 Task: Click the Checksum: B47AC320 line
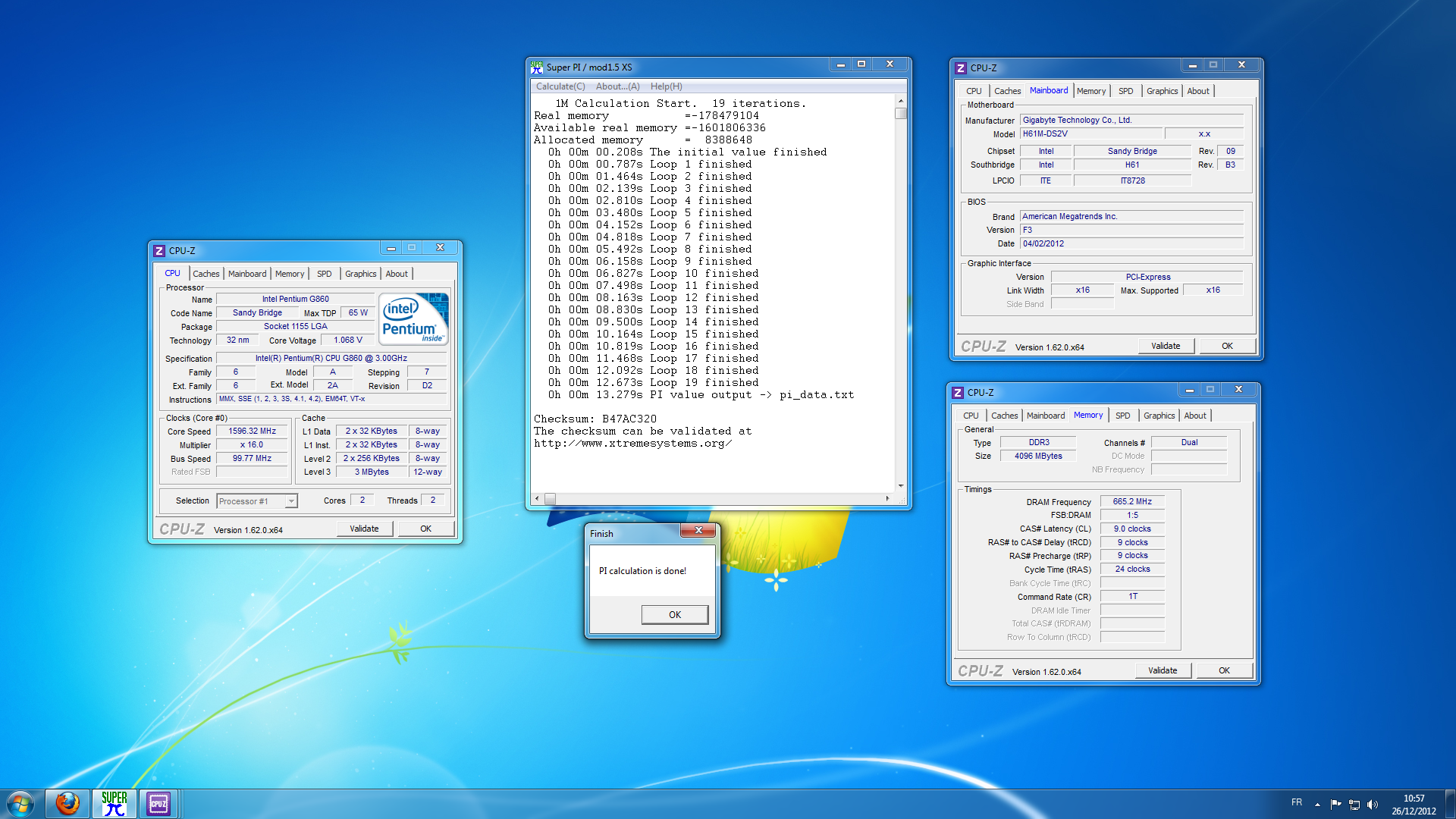(x=595, y=419)
